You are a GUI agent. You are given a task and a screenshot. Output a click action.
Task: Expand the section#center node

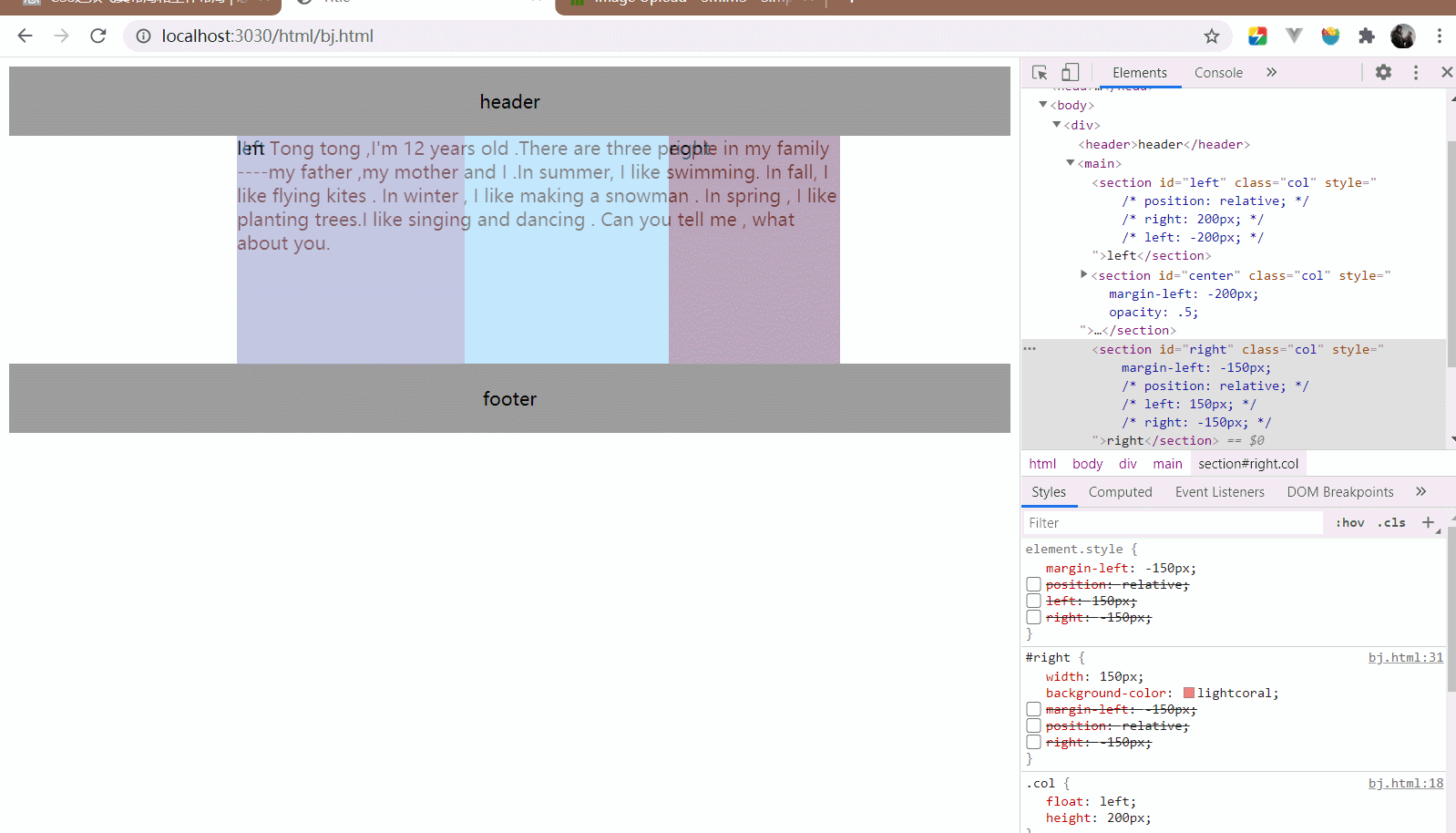(1083, 274)
